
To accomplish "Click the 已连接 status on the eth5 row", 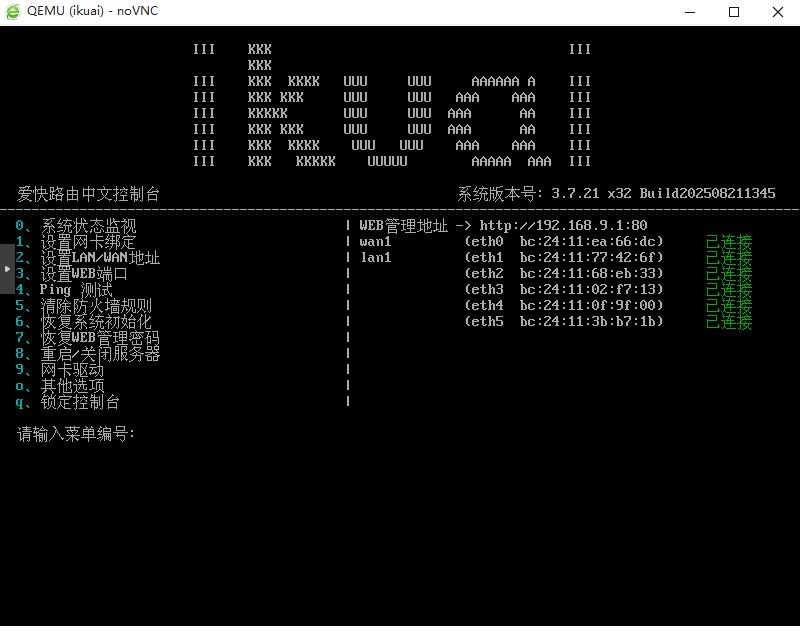I will [729, 322].
